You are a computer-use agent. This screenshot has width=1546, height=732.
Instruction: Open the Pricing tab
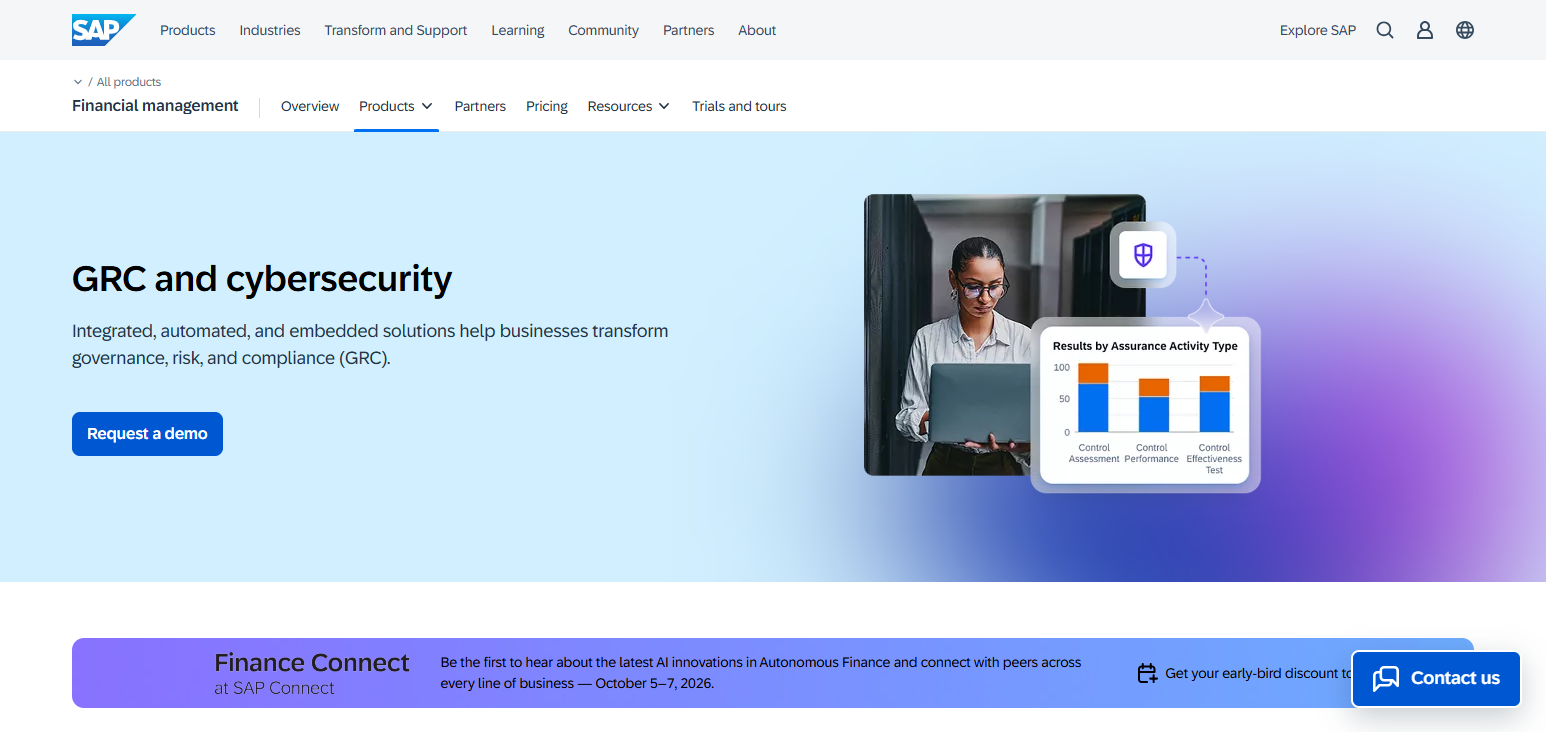pyautogui.click(x=547, y=106)
